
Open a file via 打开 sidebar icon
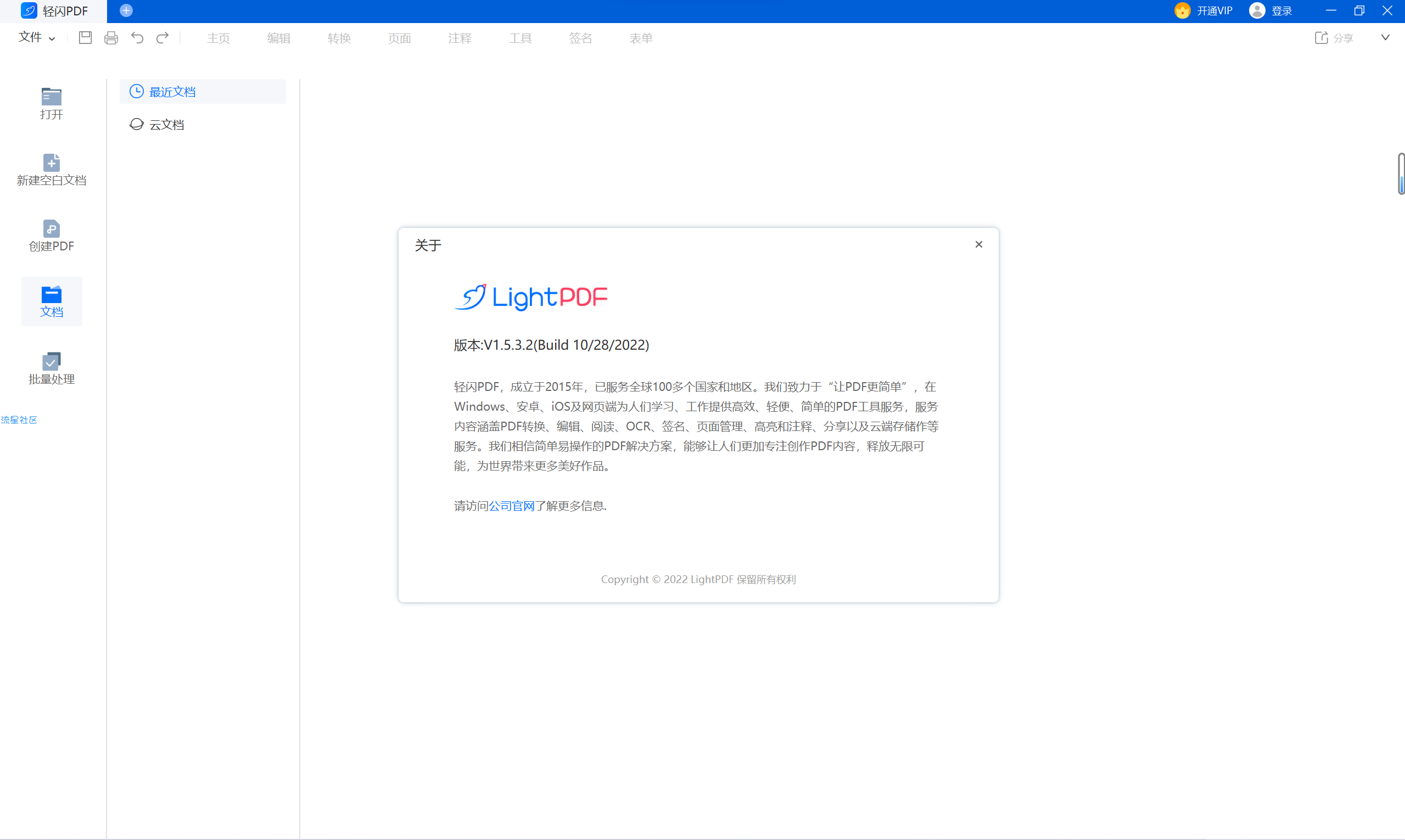coord(52,104)
